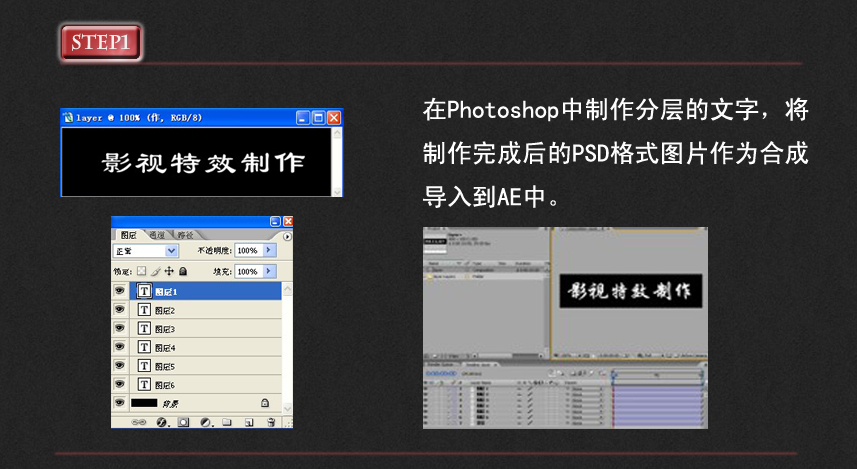Viewport: 857px width, 469px height.
Task: Click the T thumbnail of 图层1
Action: pos(144,291)
